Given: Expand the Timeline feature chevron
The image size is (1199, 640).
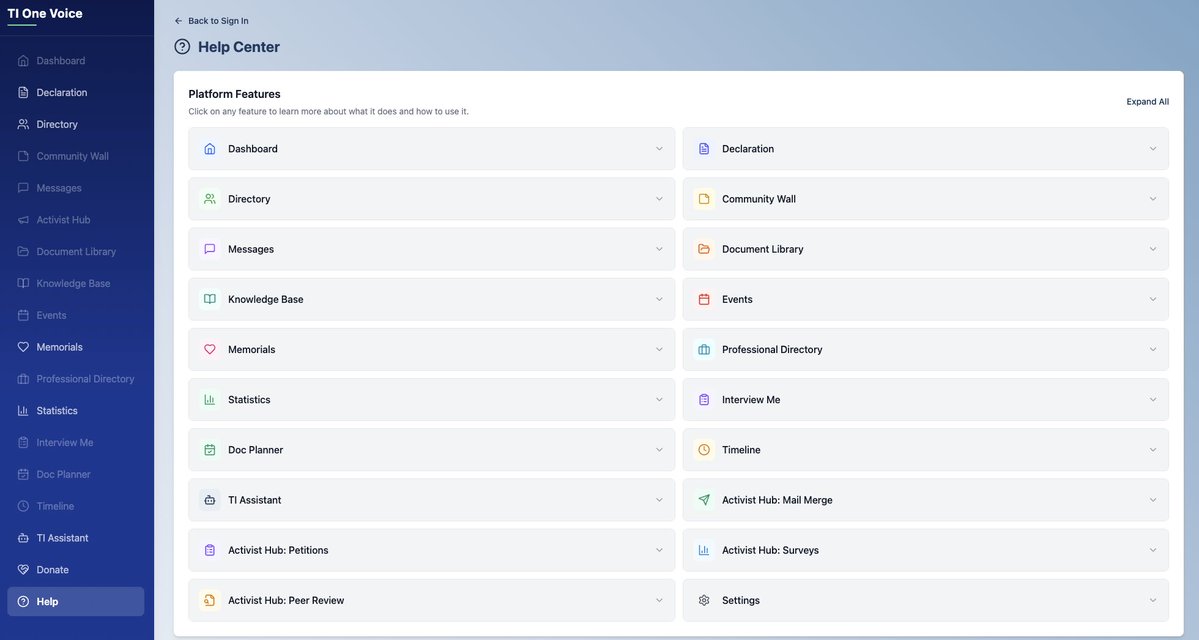Looking at the screenshot, I should pyautogui.click(x=1153, y=450).
